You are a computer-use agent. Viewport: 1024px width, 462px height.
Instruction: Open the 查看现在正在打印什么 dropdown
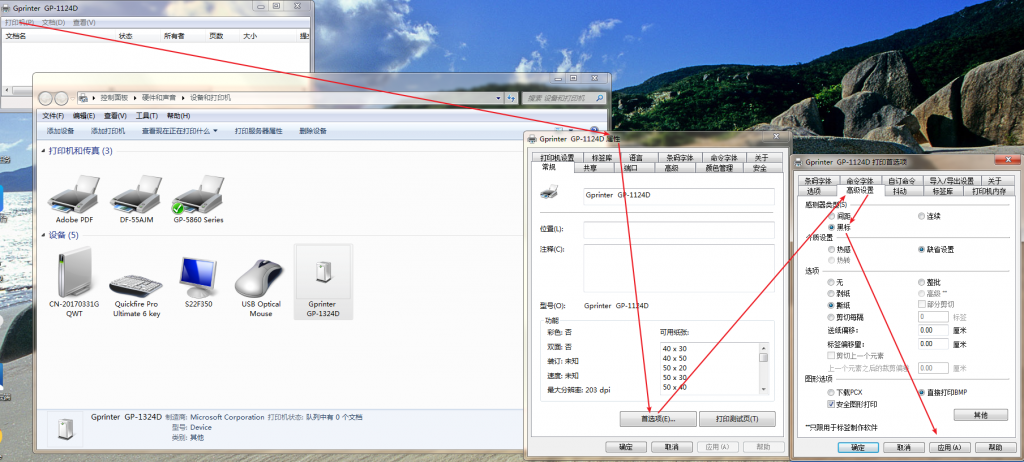180,131
